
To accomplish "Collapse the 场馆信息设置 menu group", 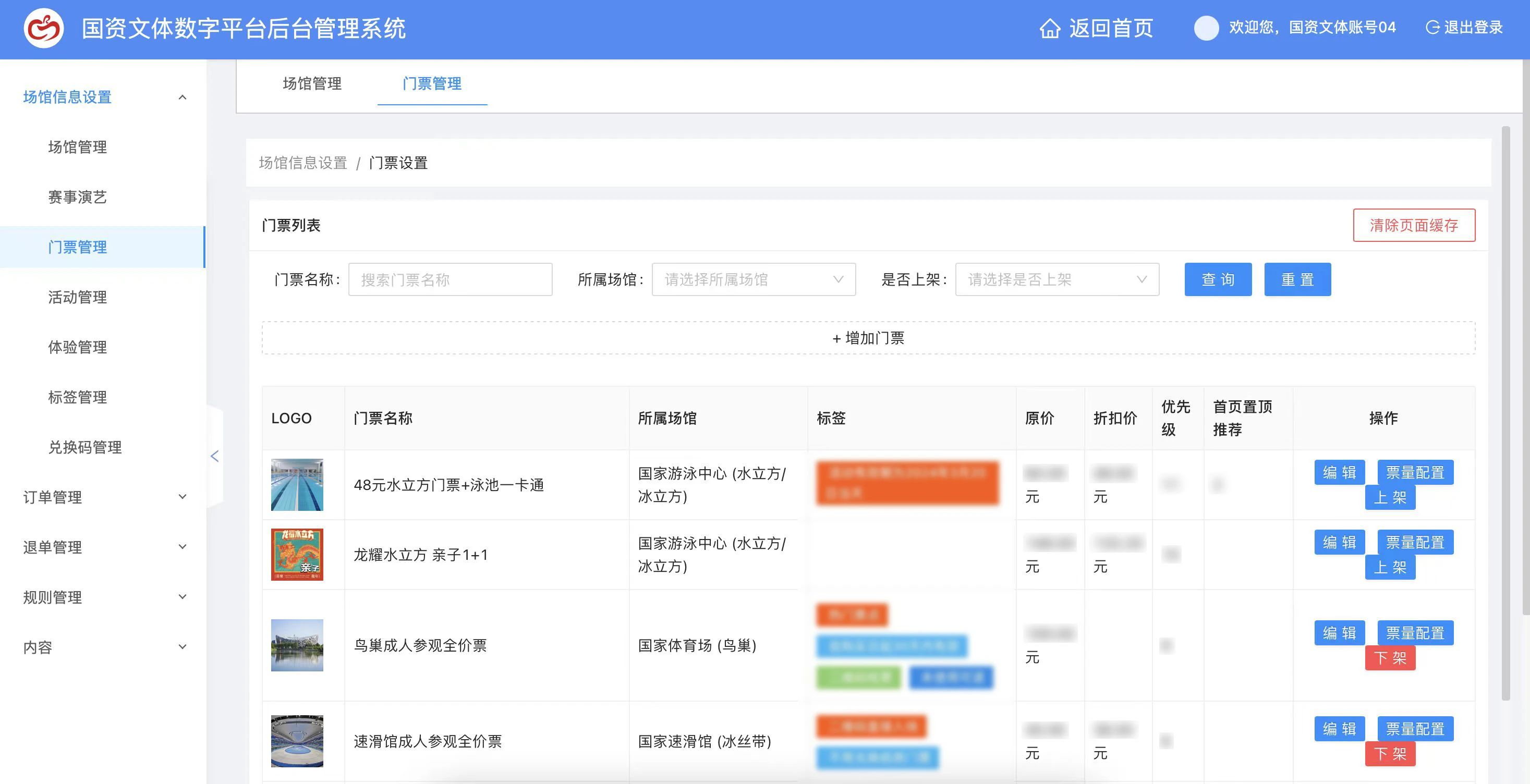I will (183, 97).
